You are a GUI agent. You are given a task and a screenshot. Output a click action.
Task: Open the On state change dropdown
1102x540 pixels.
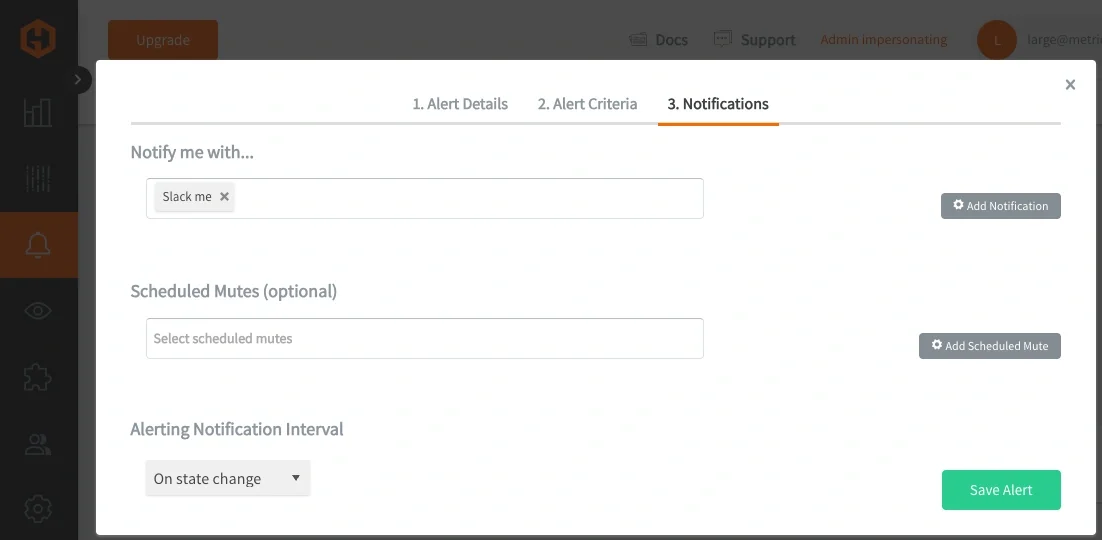coord(228,478)
